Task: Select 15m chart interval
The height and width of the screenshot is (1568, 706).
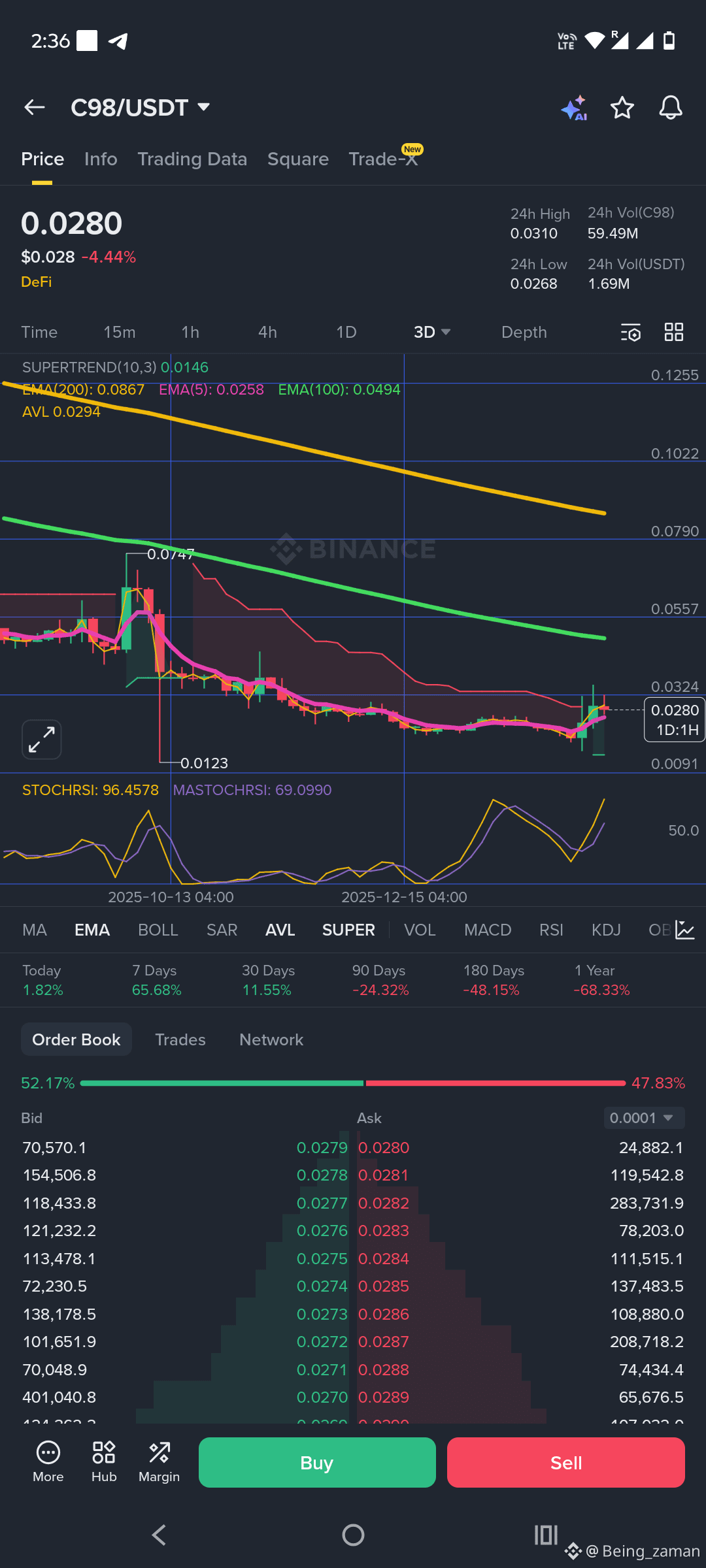Action: click(x=120, y=332)
